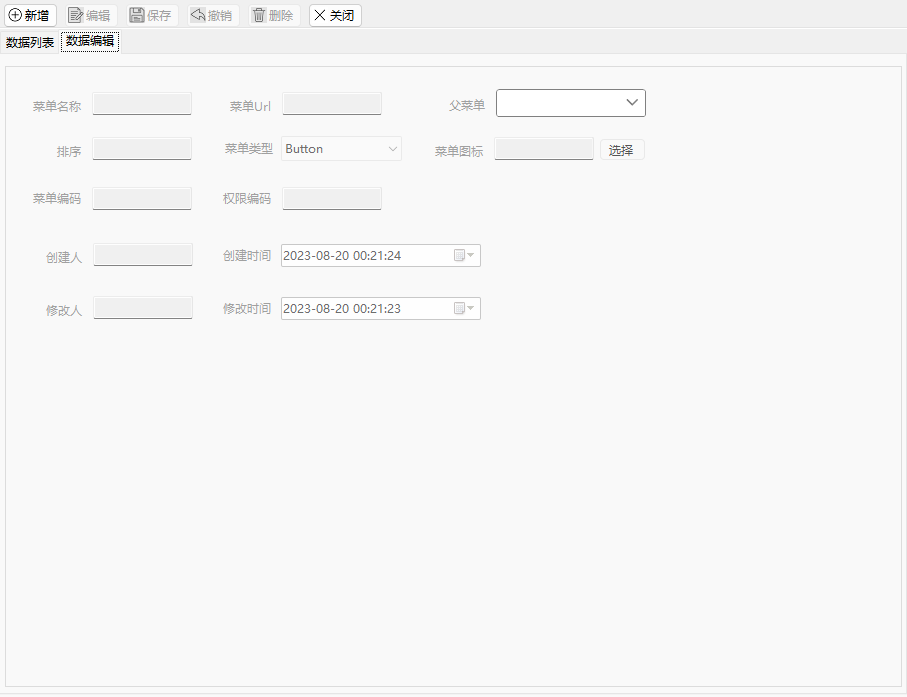Select the 数据编辑 tab
The width and height of the screenshot is (907, 697).
click(90, 42)
